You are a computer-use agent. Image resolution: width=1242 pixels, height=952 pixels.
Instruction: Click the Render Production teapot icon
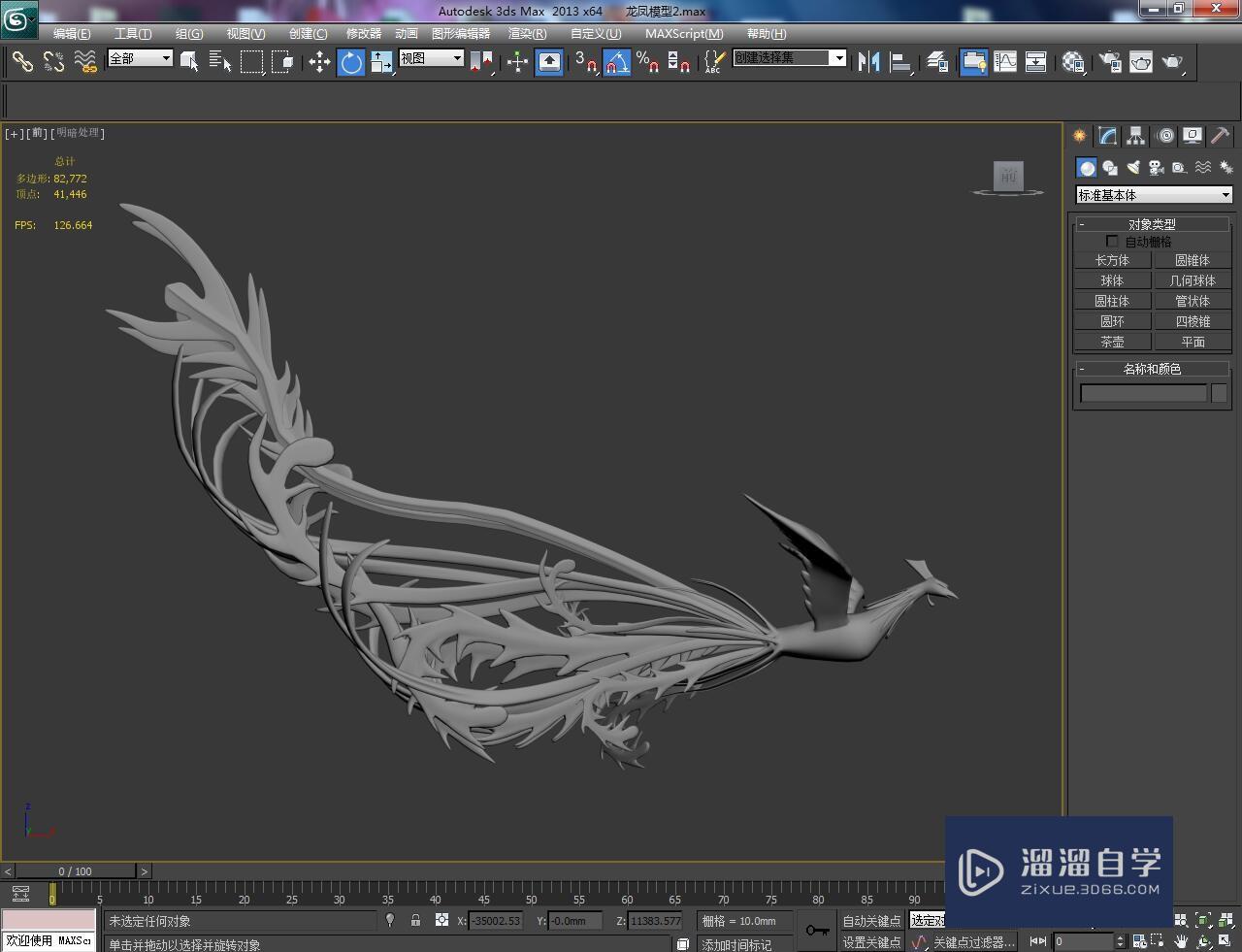[1173, 62]
